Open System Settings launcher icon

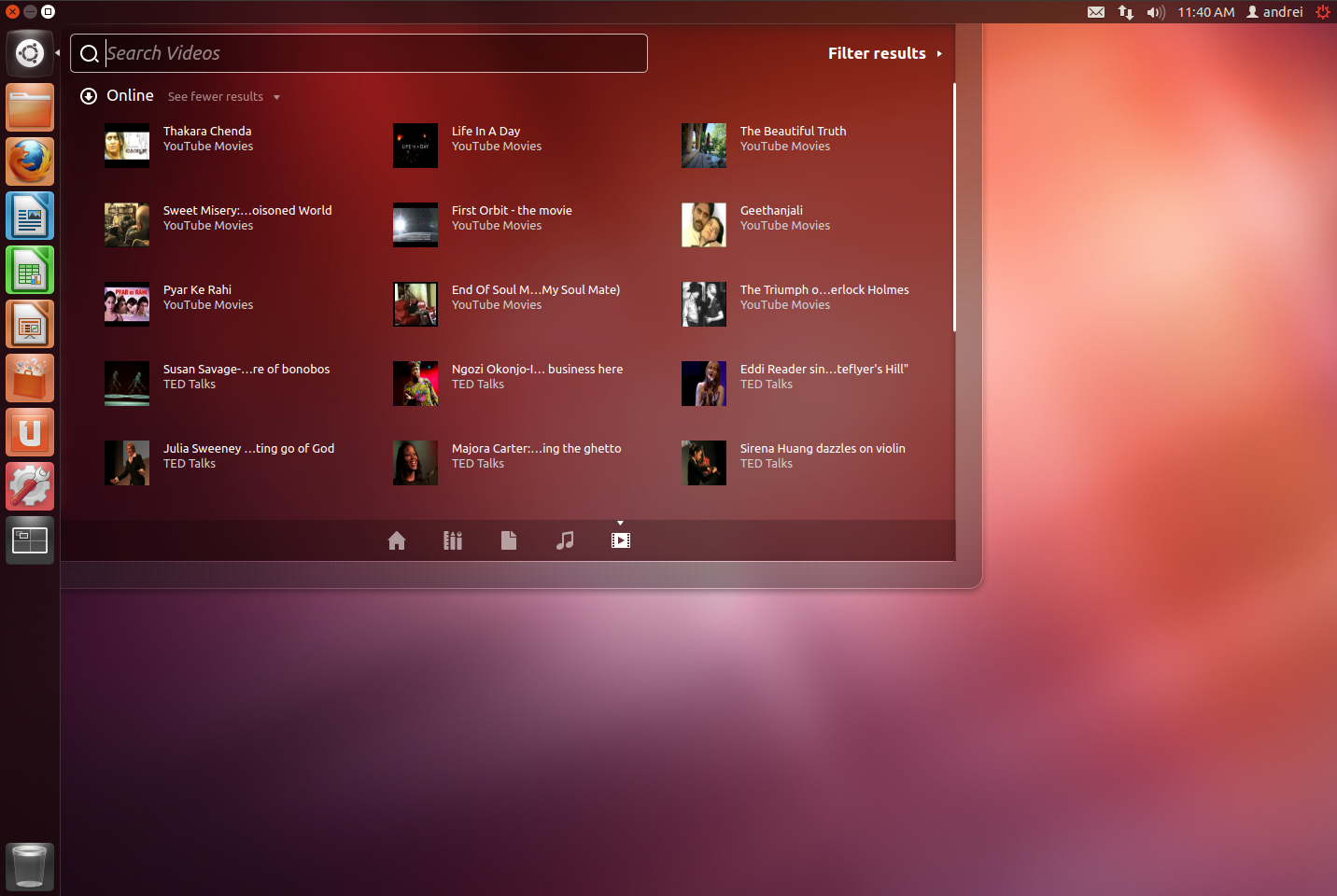pos(30,486)
